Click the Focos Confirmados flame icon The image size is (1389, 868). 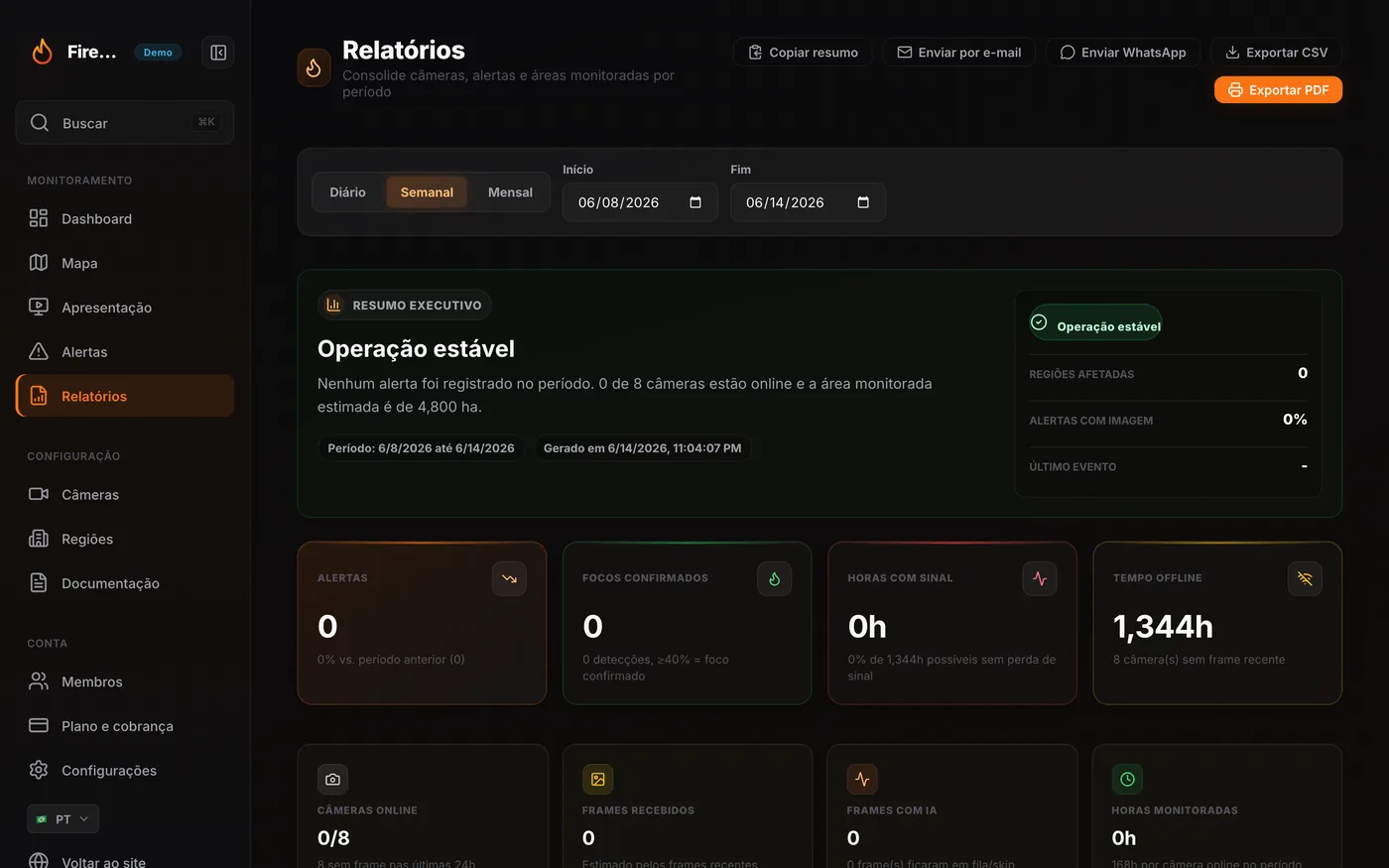click(774, 578)
